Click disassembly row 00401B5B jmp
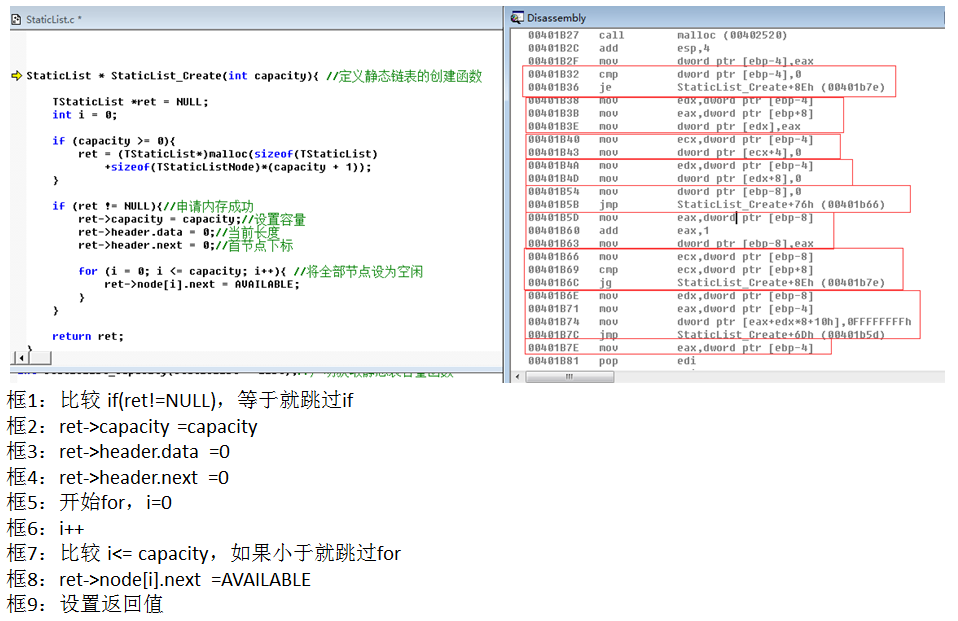Image resolution: width=958 pixels, height=621 pixels. (706, 205)
